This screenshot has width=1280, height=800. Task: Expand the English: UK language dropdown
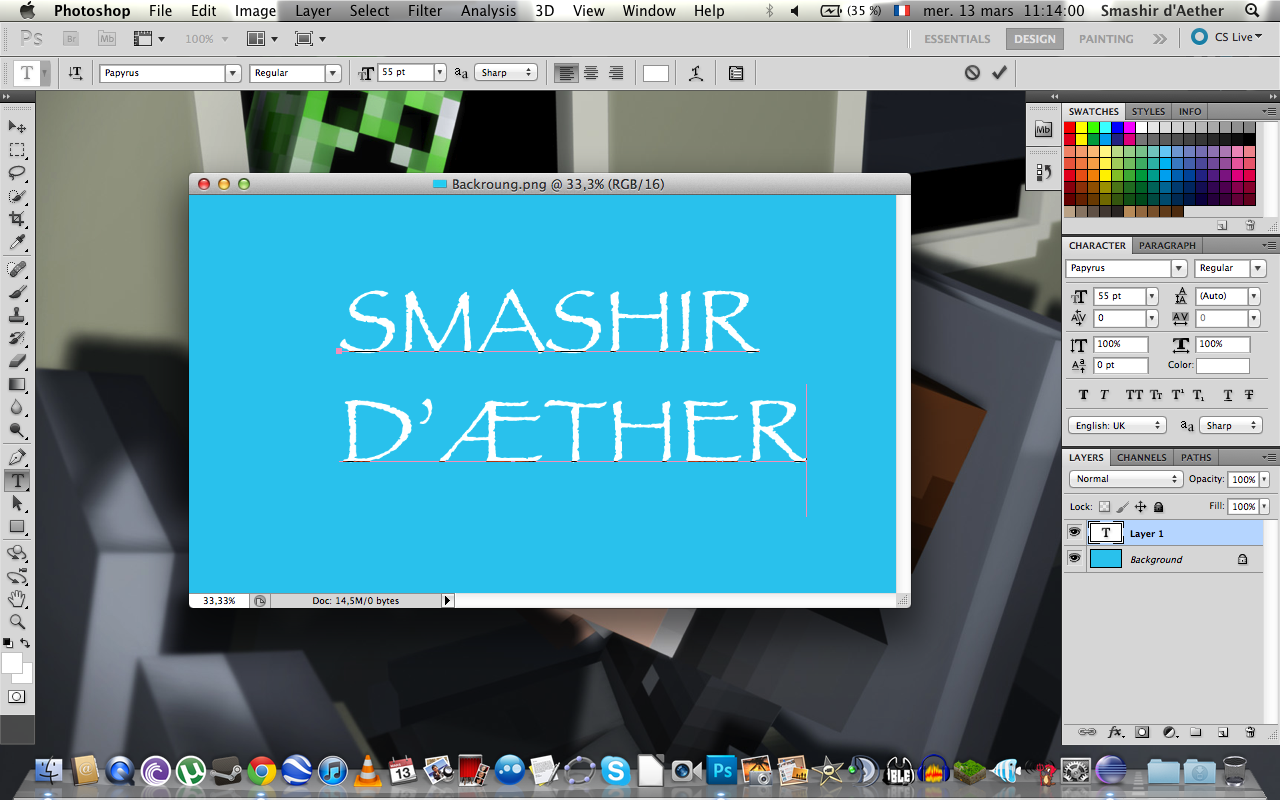[1117, 425]
